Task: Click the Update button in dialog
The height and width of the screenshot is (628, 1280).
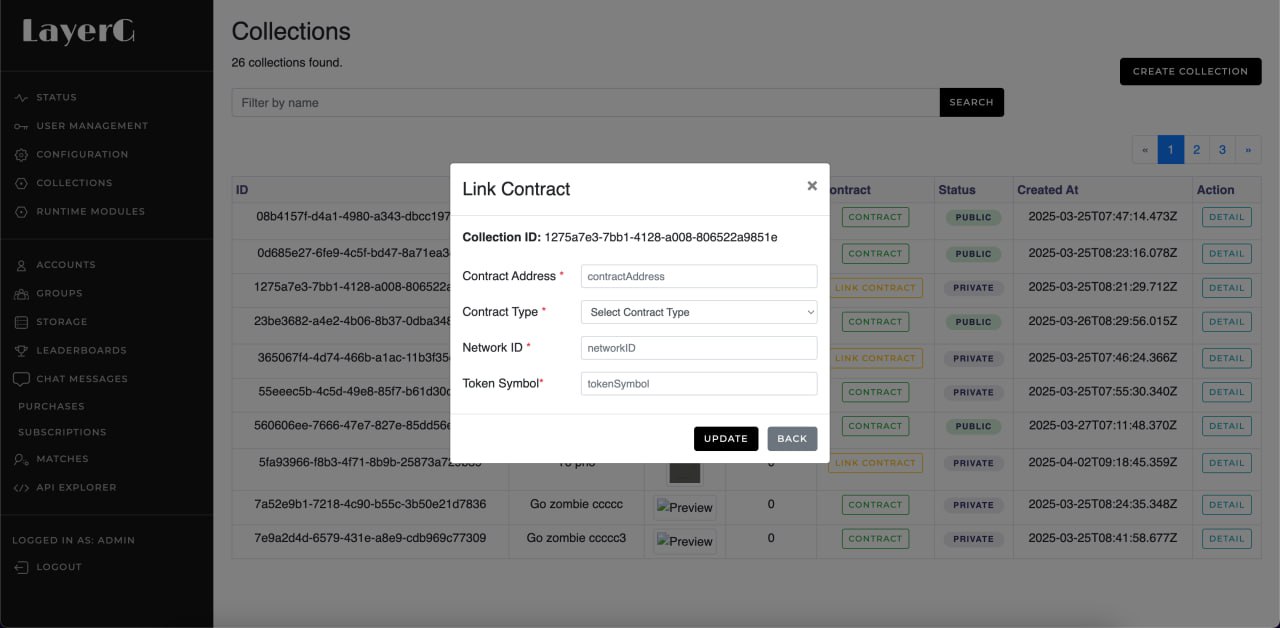Action: click(726, 439)
